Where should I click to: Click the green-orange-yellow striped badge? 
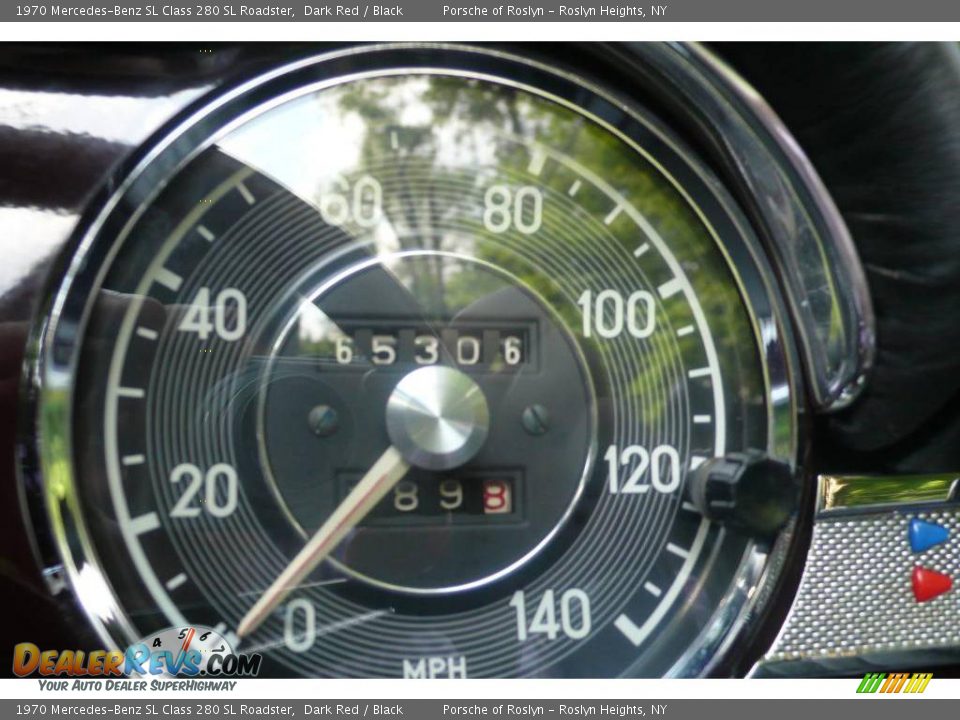click(x=894, y=683)
